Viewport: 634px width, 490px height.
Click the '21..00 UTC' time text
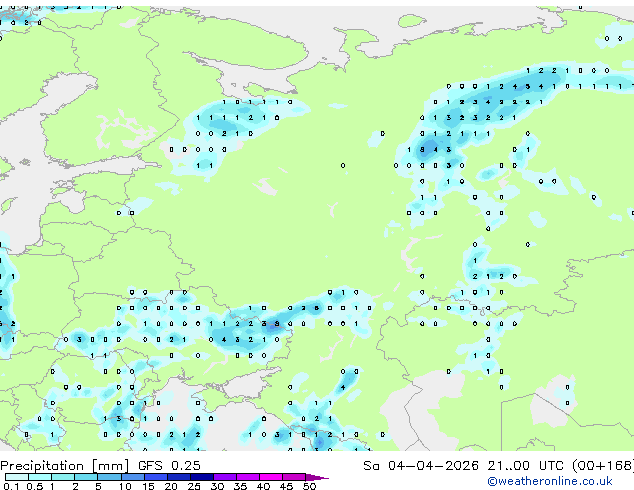525,466
